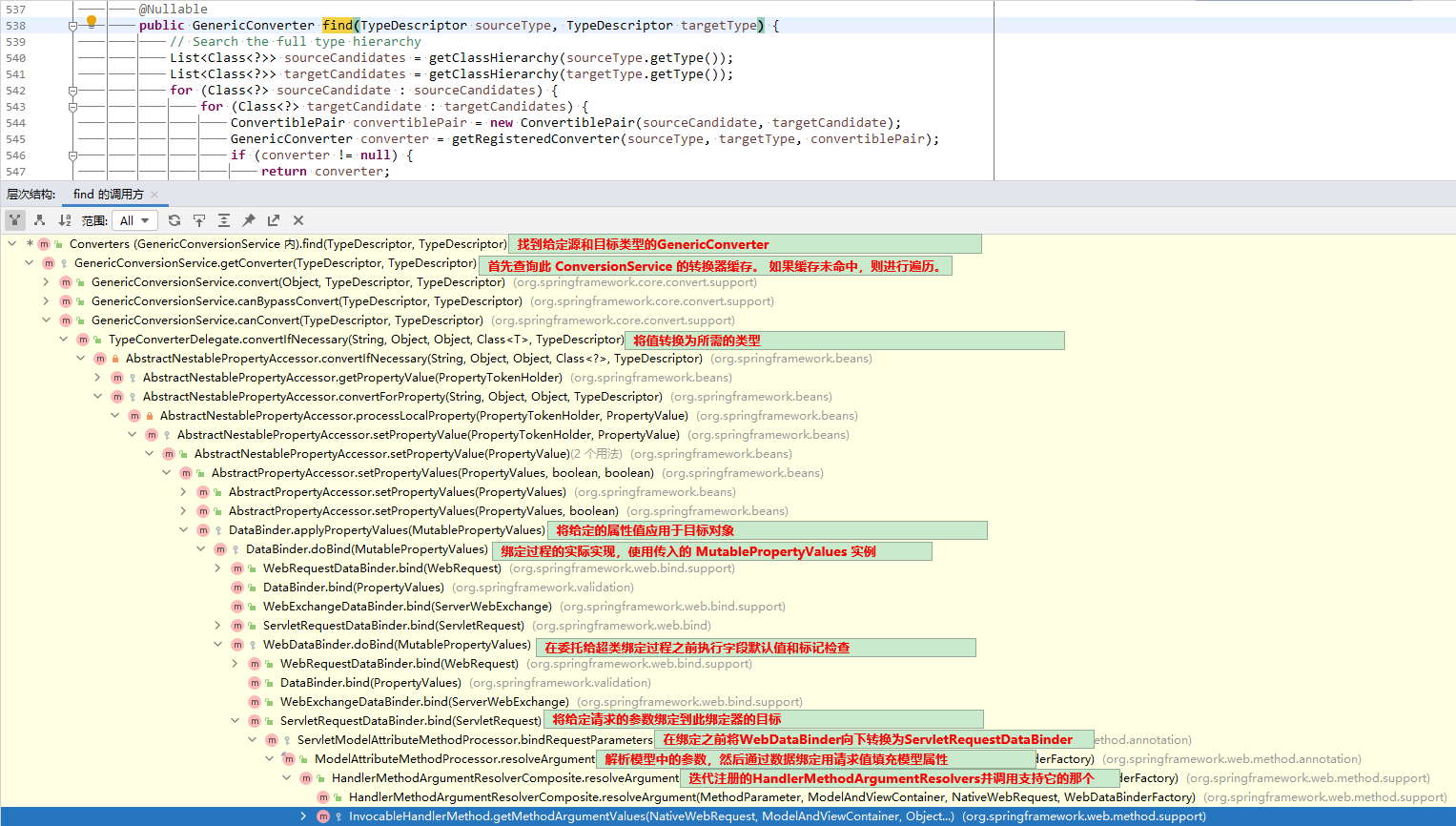Pin the hierarchy tab with the pin icon
Screen dimensions: 1456x826
click(249, 220)
